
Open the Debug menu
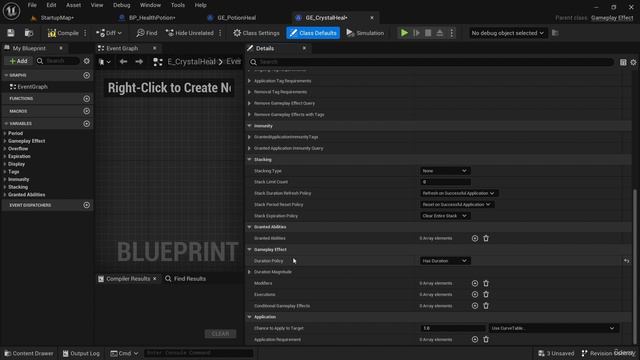coord(122,5)
